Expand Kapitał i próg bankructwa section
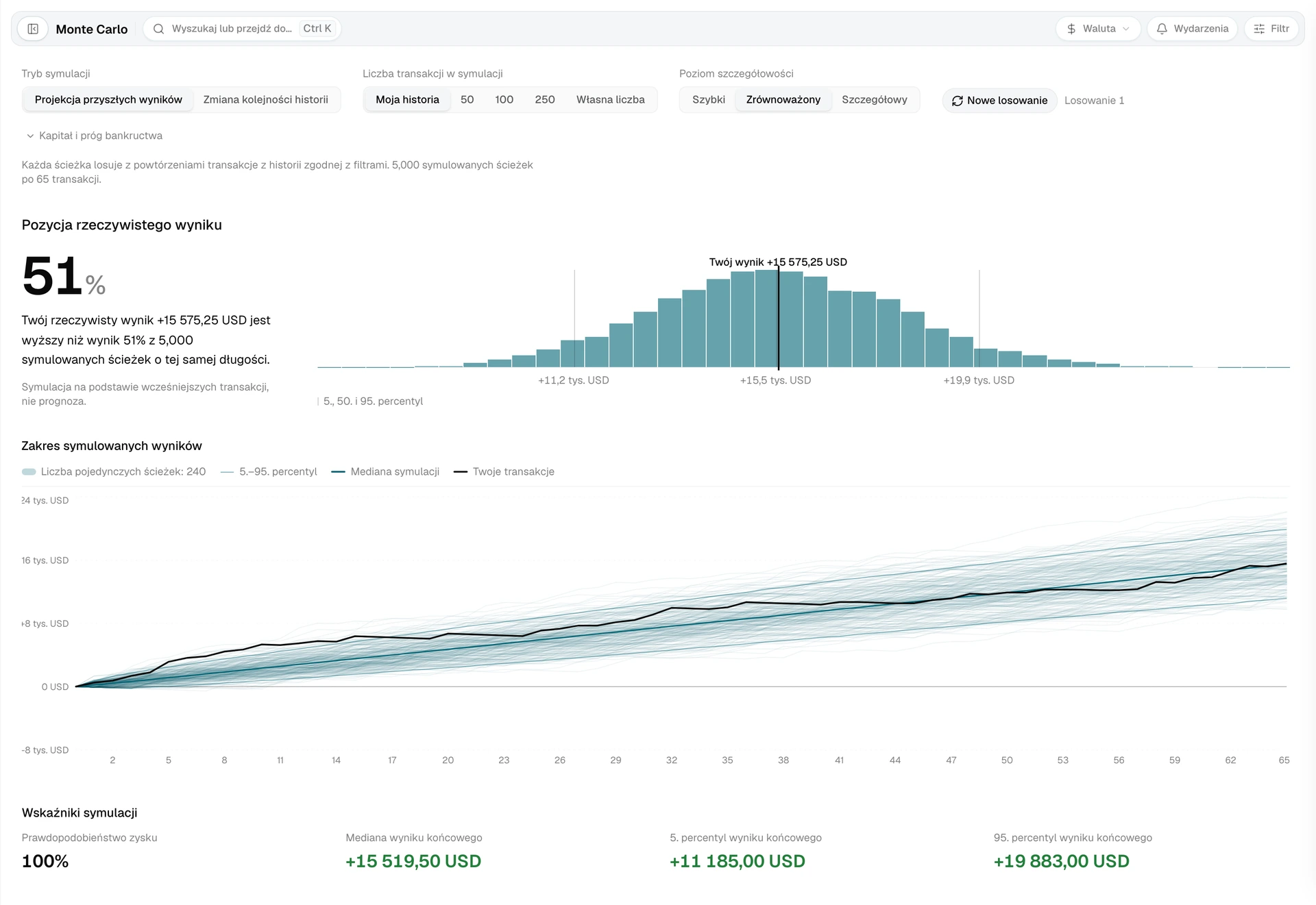 (x=94, y=136)
